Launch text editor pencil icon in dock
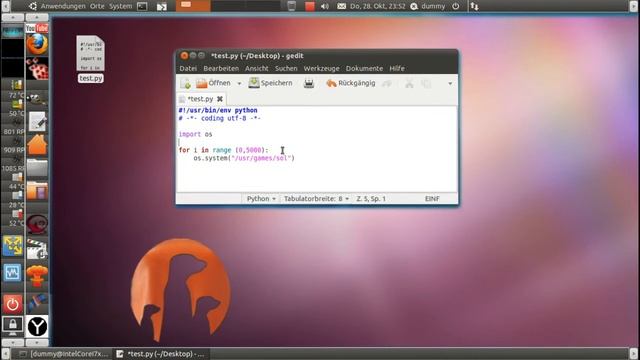This screenshot has height=360, width=640. coord(37,121)
